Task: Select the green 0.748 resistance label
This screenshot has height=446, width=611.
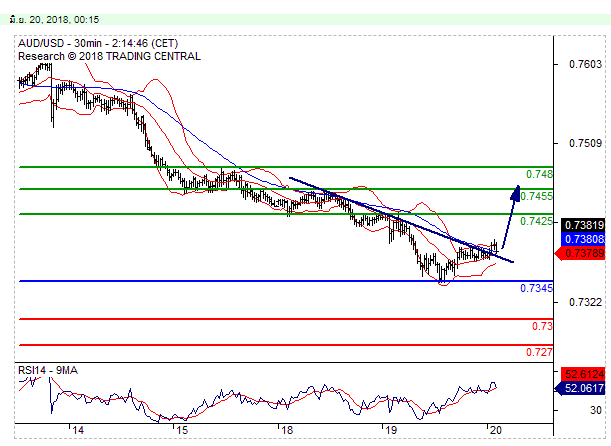Action: pos(539,174)
